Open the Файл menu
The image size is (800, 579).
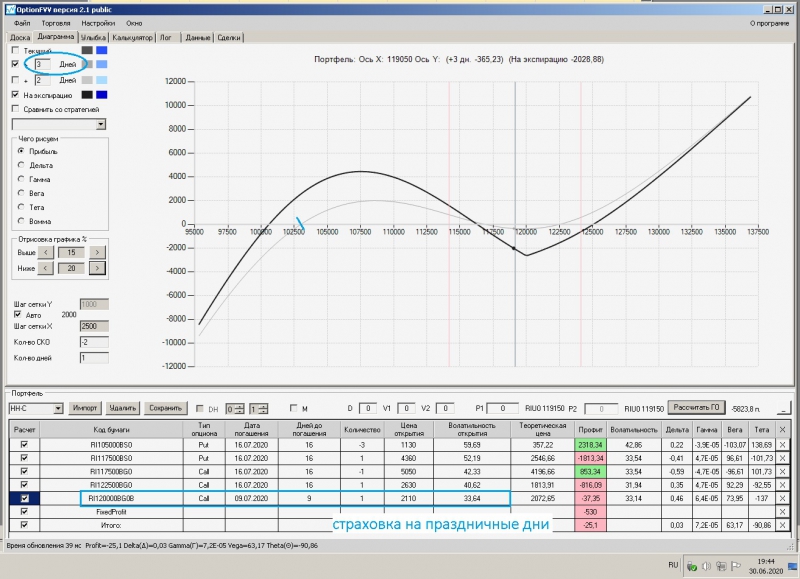click(x=22, y=23)
